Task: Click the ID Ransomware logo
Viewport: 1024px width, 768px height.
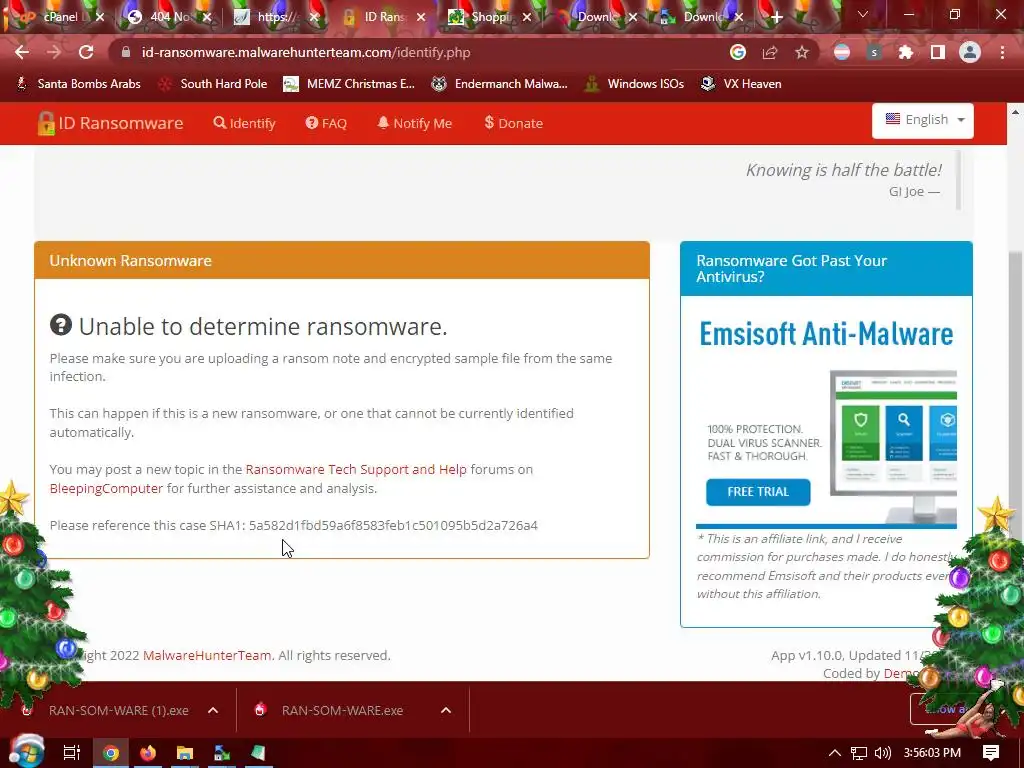Action: click(110, 123)
